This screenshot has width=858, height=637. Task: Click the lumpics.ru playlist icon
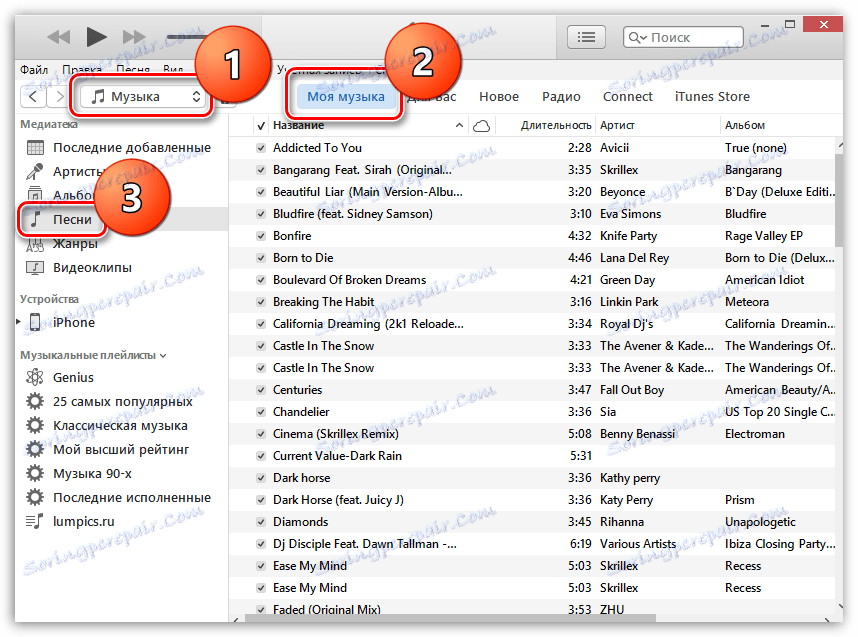(34, 522)
